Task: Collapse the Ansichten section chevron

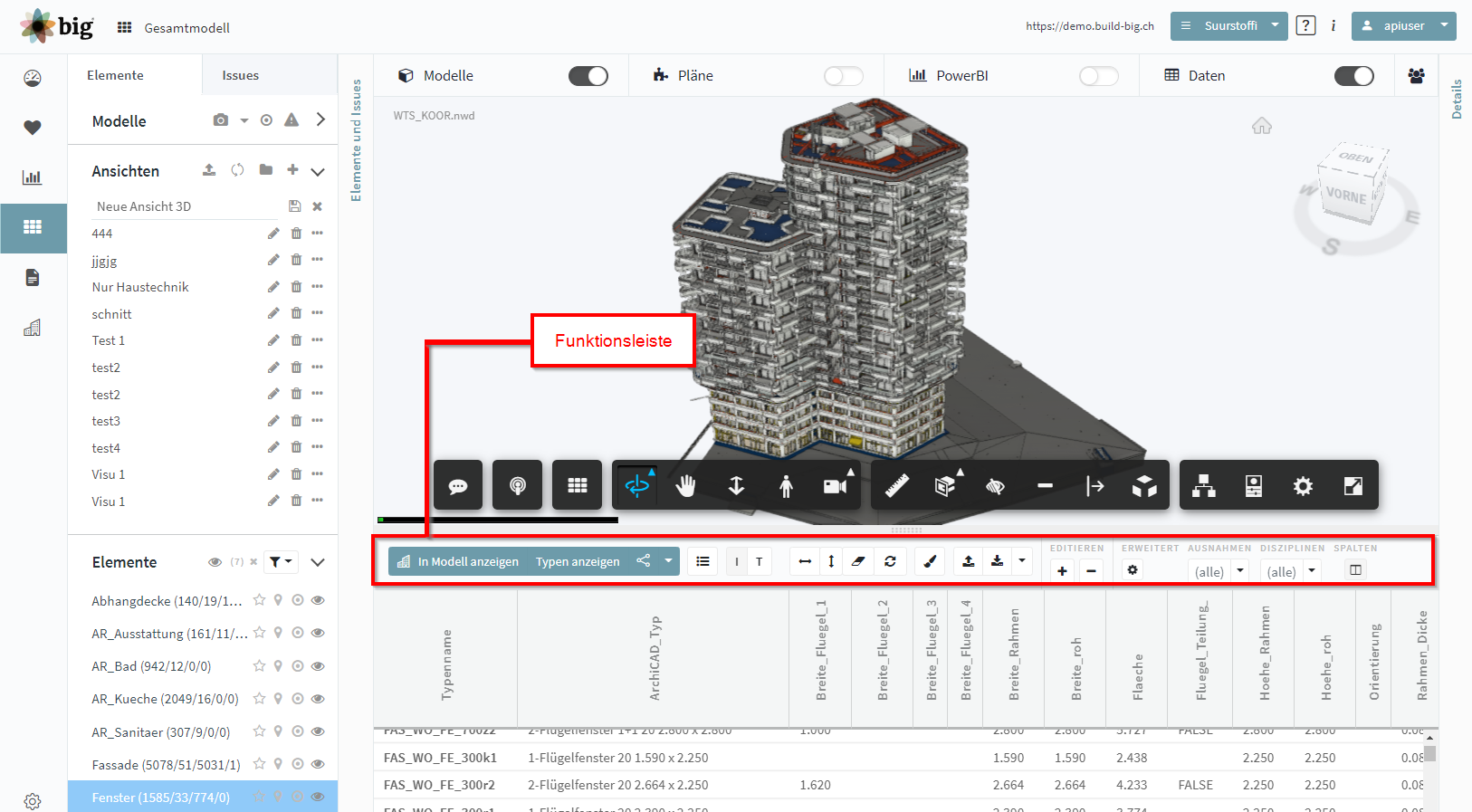Action: (318, 171)
